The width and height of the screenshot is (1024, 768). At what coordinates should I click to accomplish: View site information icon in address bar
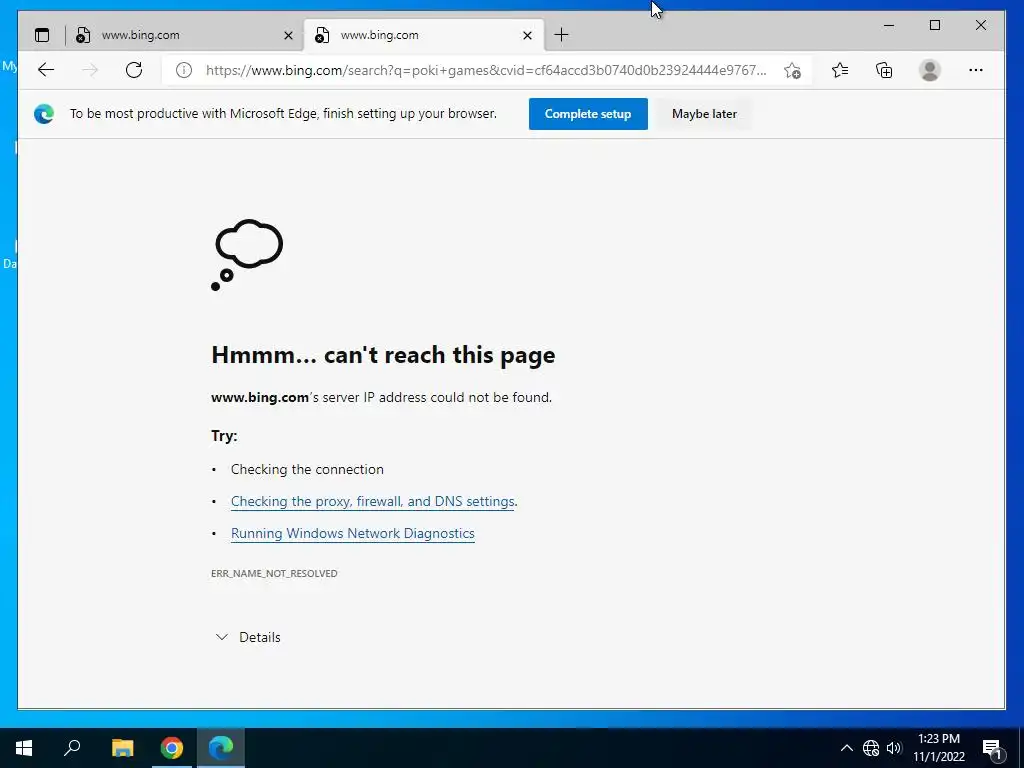click(x=184, y=70)
